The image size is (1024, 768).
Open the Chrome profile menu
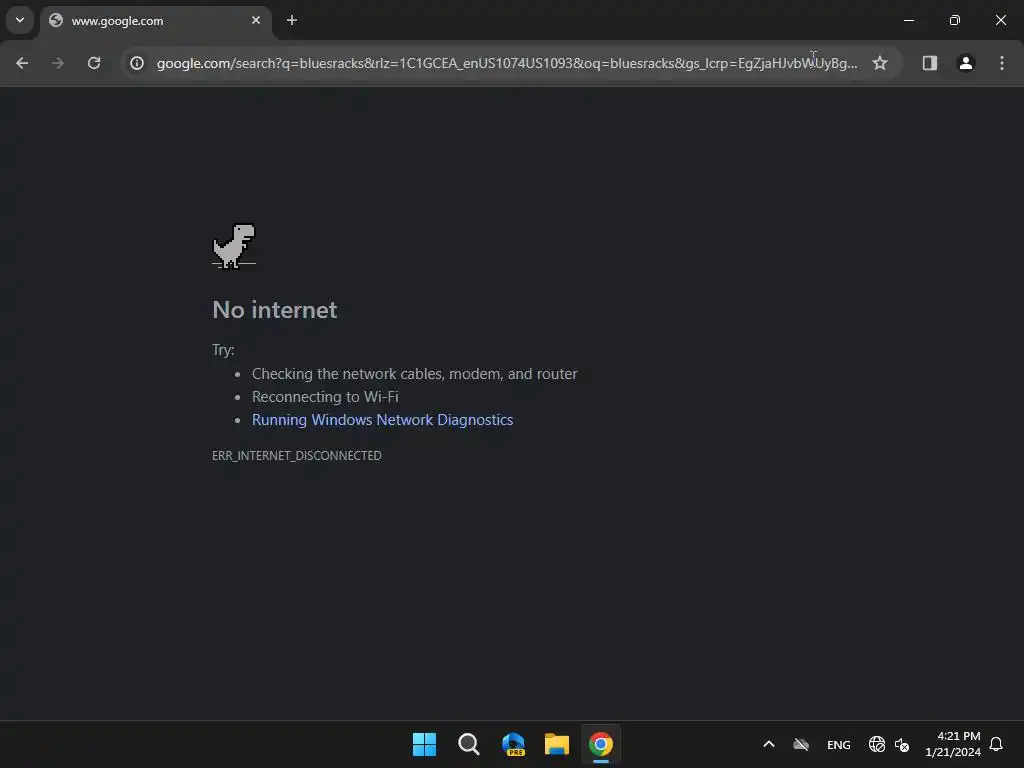pyautogui.click(x=966, y=63)
